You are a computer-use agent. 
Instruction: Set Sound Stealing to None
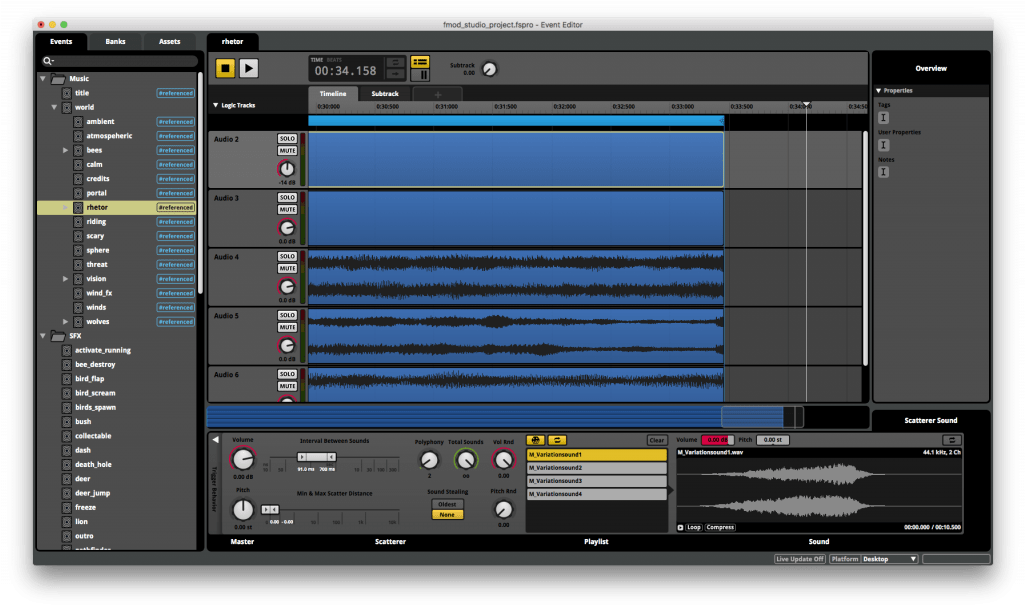pyautogui.click(x=447, y=515)
